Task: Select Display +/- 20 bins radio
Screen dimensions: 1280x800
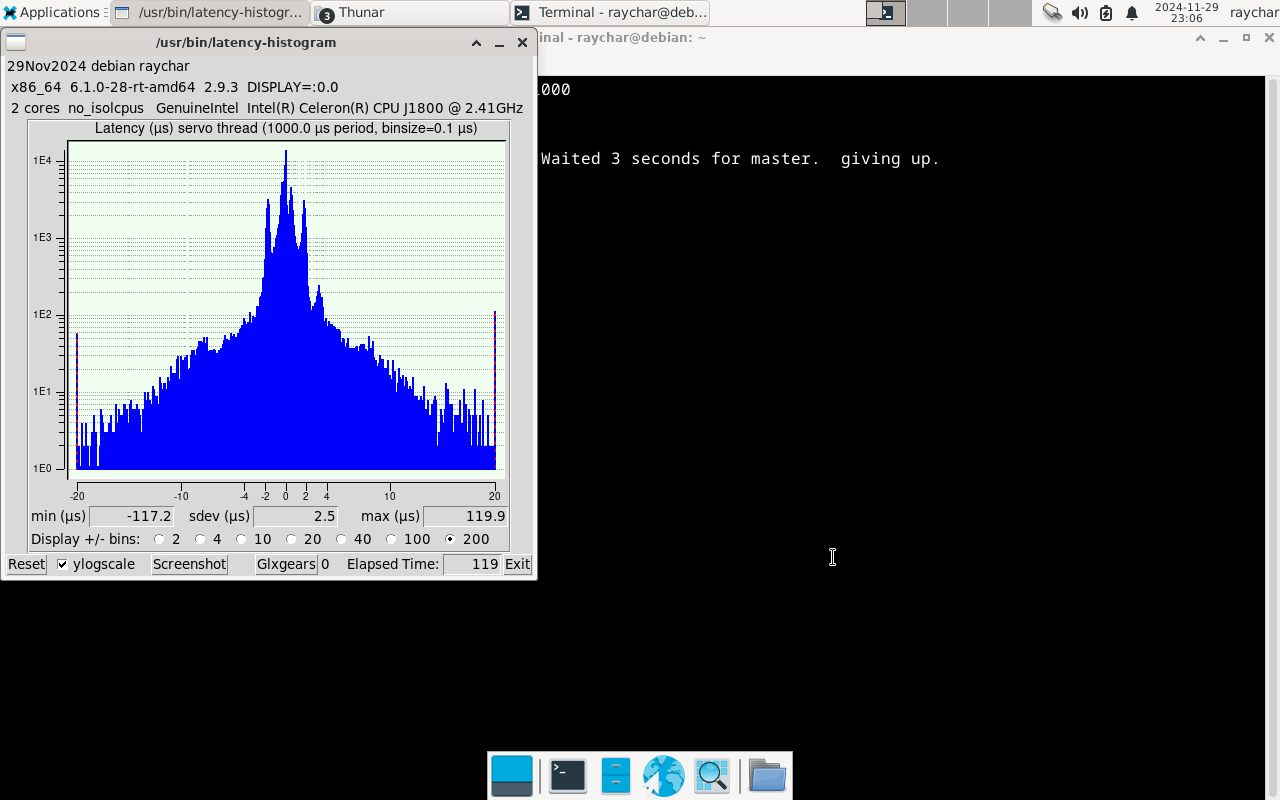Action: click(291, 540)
